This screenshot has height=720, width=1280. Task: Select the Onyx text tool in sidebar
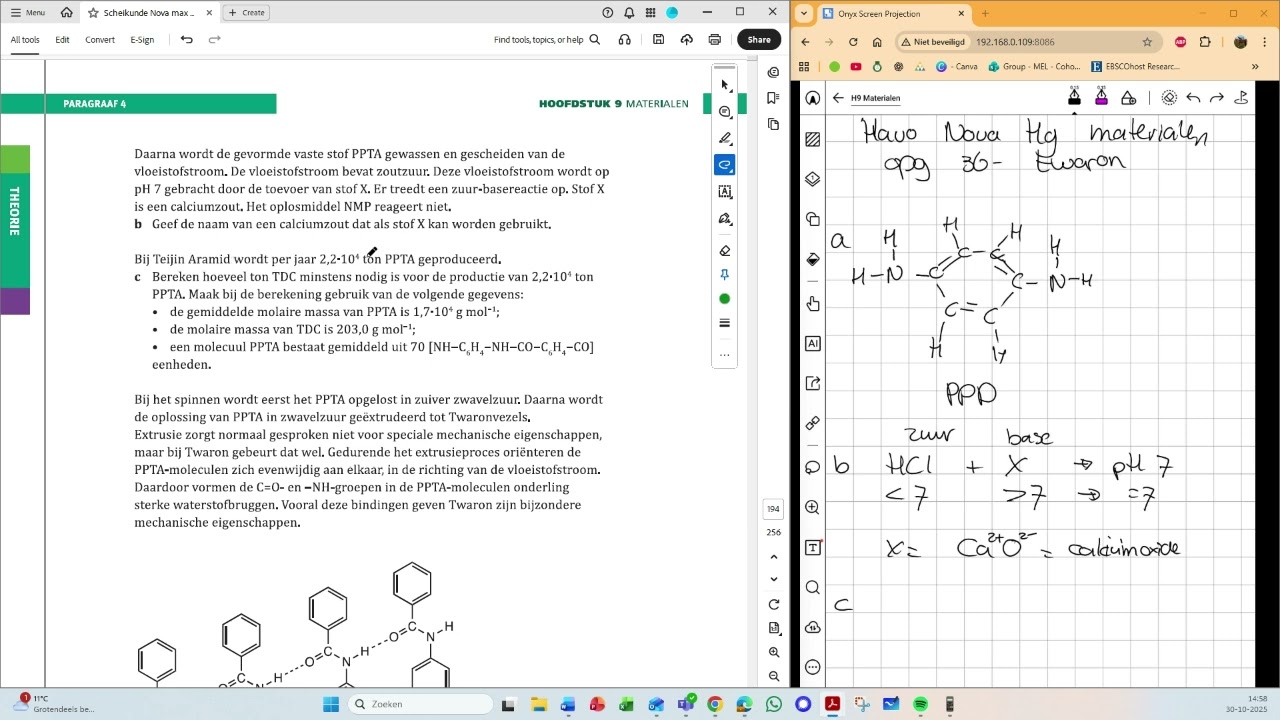coord(812,547)
